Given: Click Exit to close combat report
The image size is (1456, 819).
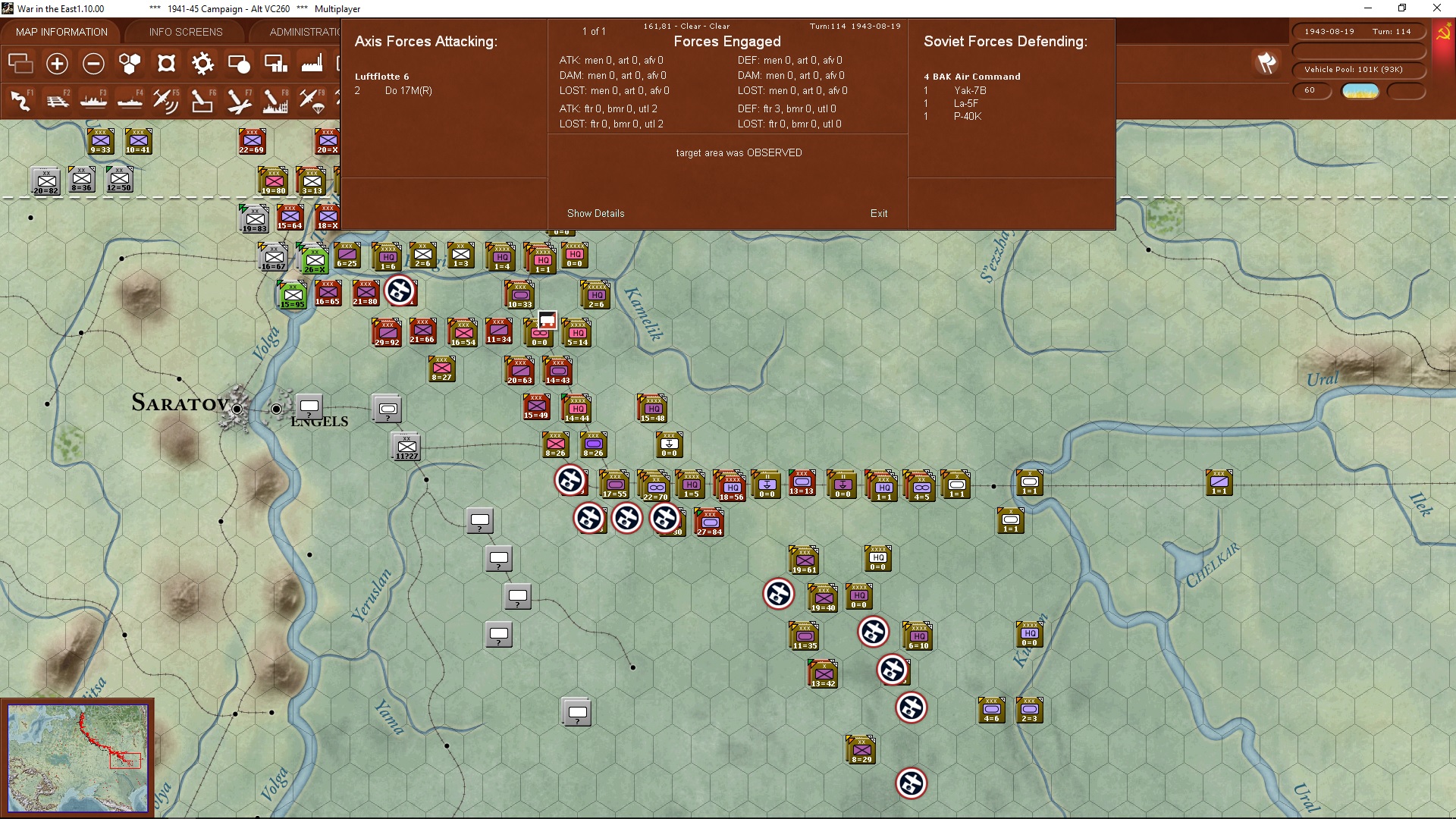Looking at the screenshot, I should 879,213.
